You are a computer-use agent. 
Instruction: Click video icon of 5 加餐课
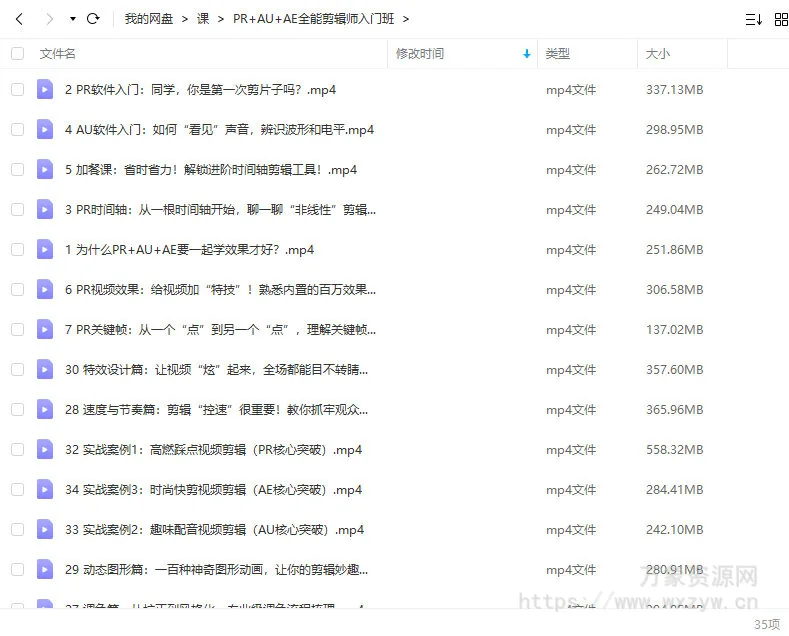[45, 170]
